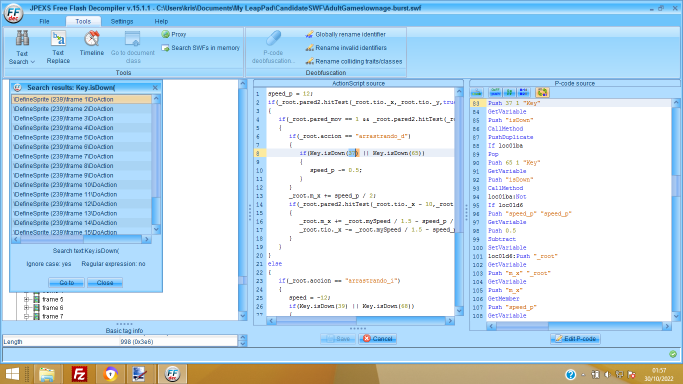Expand the frame 5 tree node

coord(27,299)
